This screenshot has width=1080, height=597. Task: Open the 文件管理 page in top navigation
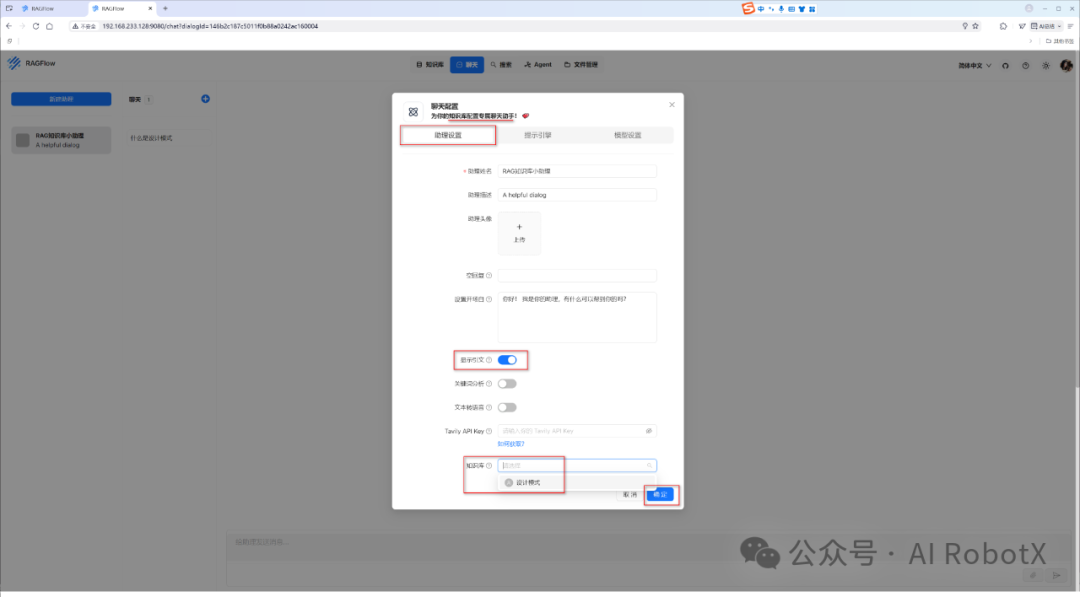[x=581, y=65]
